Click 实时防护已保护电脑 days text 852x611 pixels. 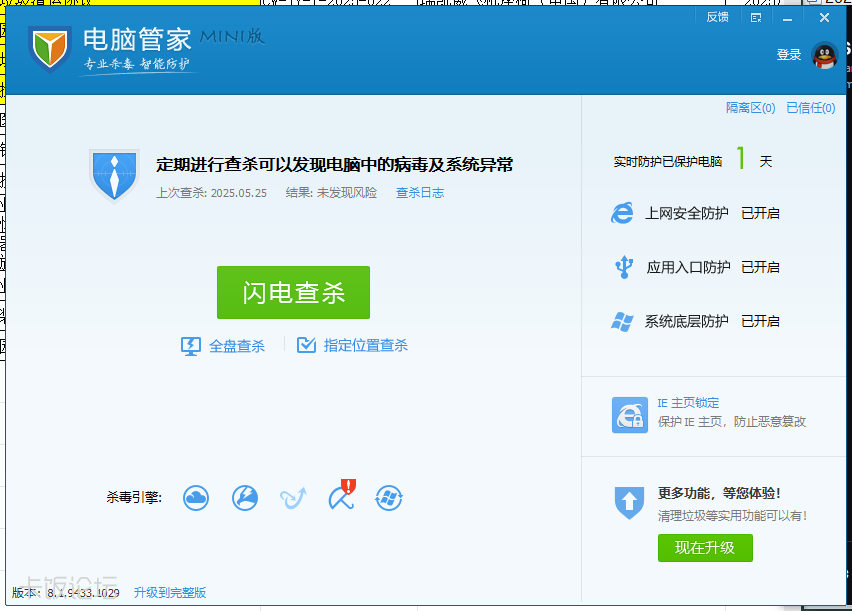click(x=693, y=161)
